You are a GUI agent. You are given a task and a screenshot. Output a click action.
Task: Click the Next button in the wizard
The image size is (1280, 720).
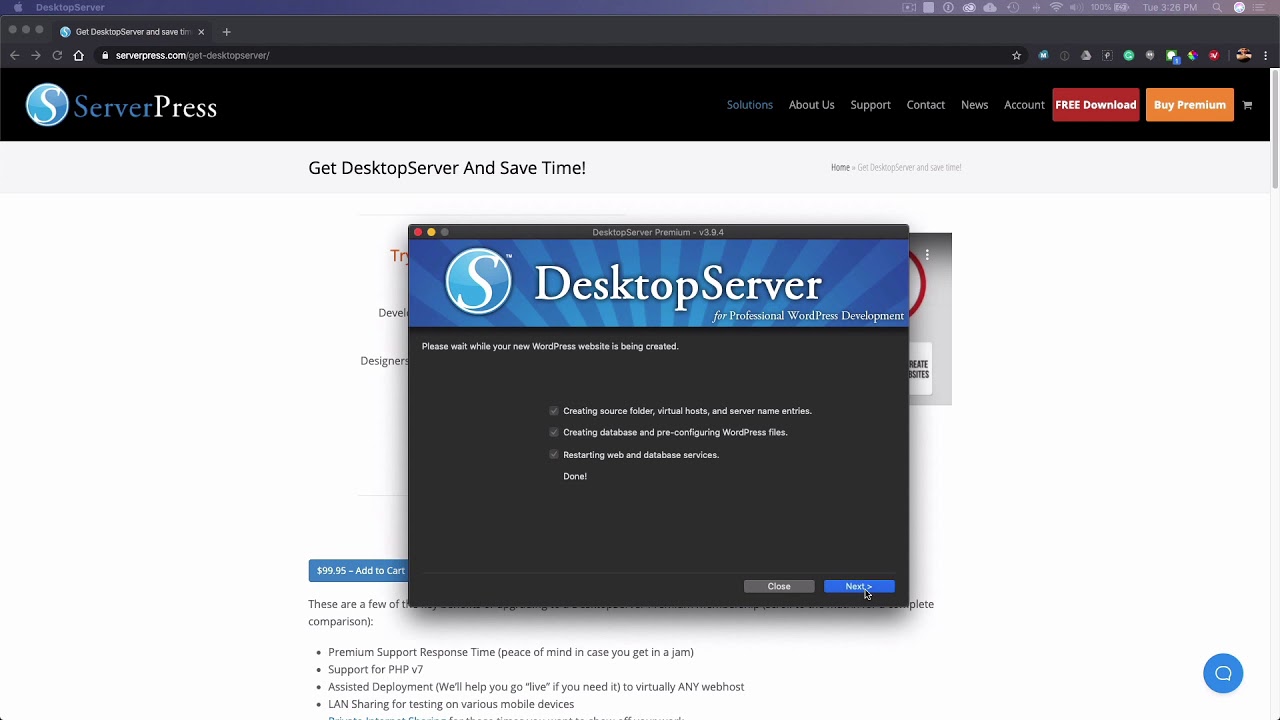857,586
